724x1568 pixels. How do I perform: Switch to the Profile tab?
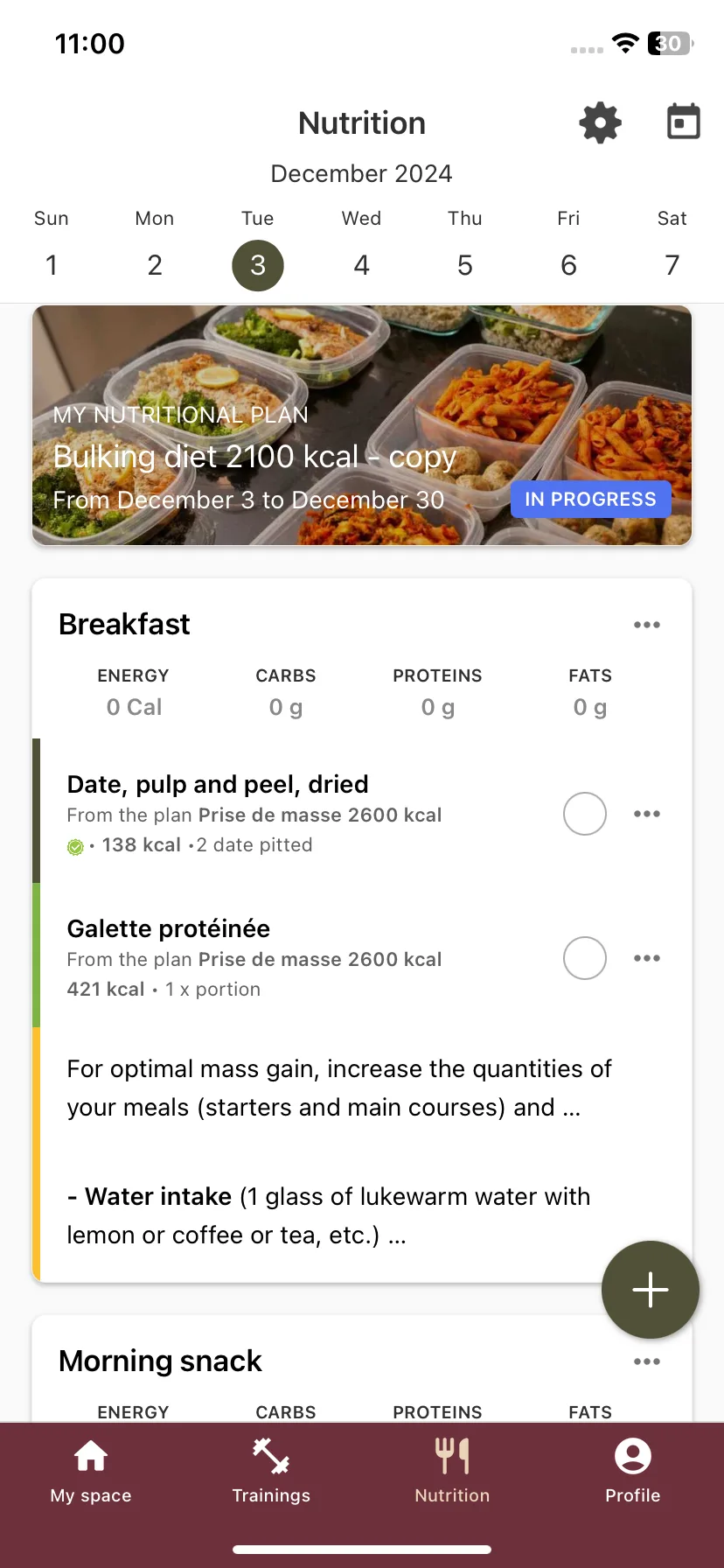tap(632, 1472)
